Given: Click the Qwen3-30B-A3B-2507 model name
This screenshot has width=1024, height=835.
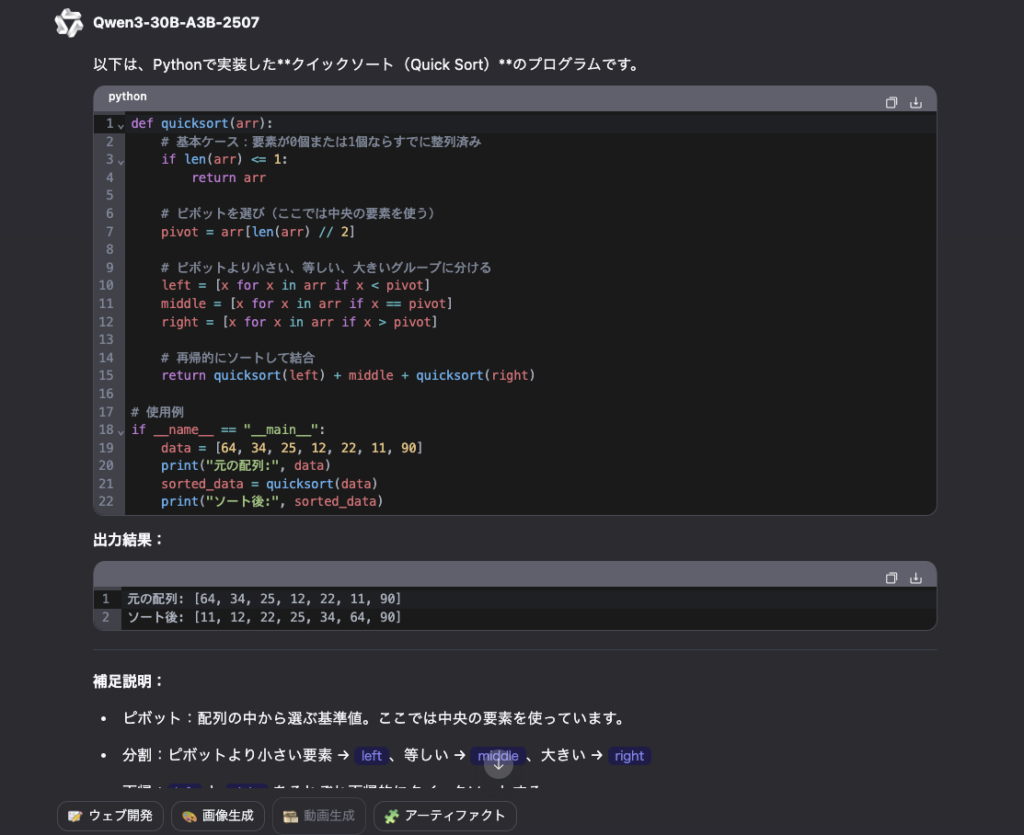Looking at the screenshot, I should pos(176,23).
